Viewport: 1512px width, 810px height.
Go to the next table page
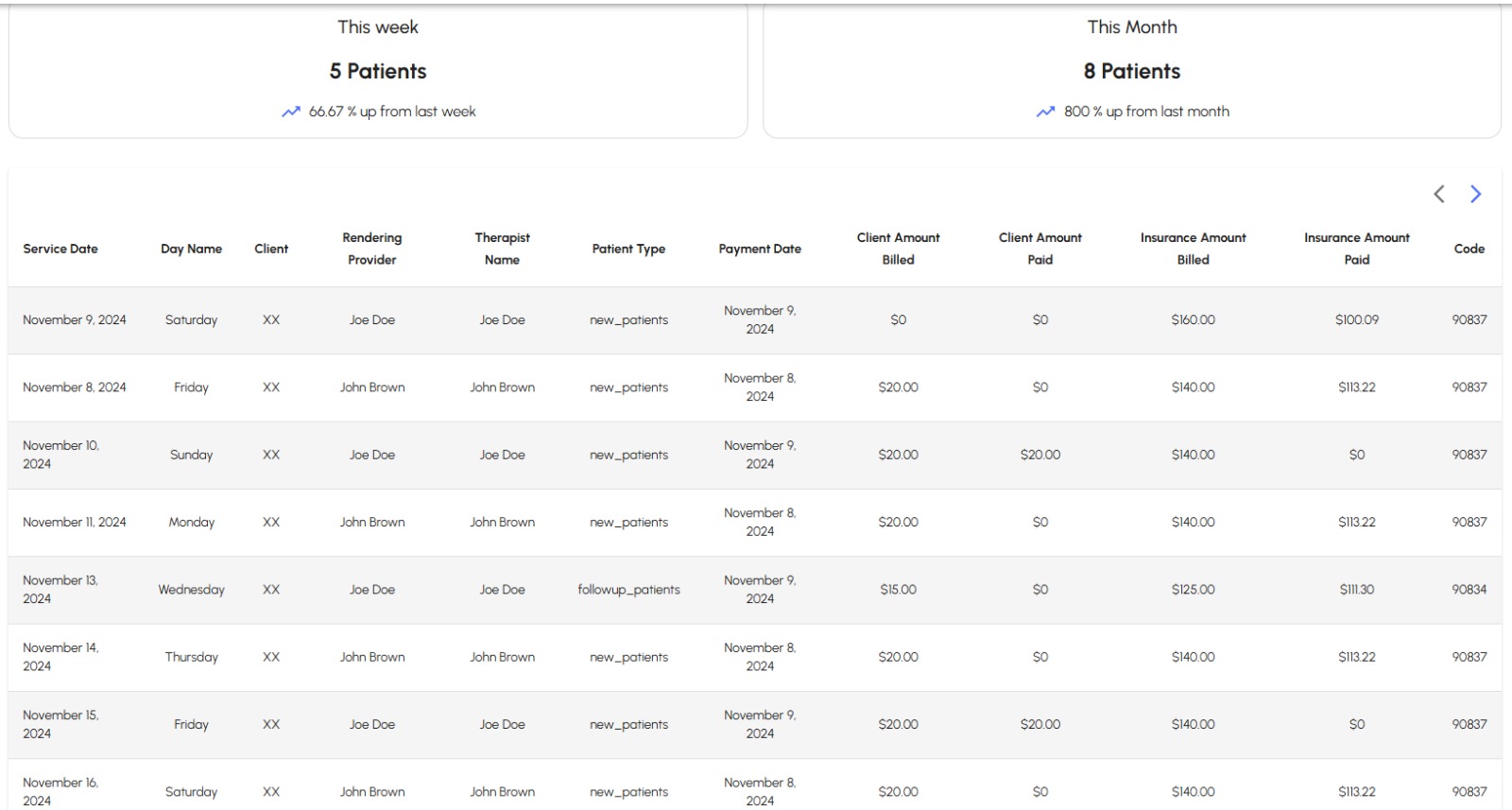[x=1475, y=194]
